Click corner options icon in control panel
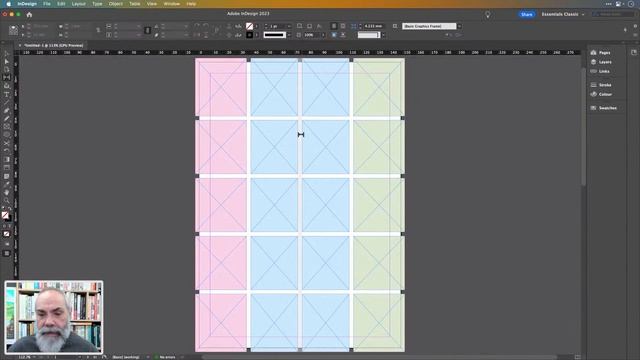Viewport: 640px width, 360px height. coord(353,26)
